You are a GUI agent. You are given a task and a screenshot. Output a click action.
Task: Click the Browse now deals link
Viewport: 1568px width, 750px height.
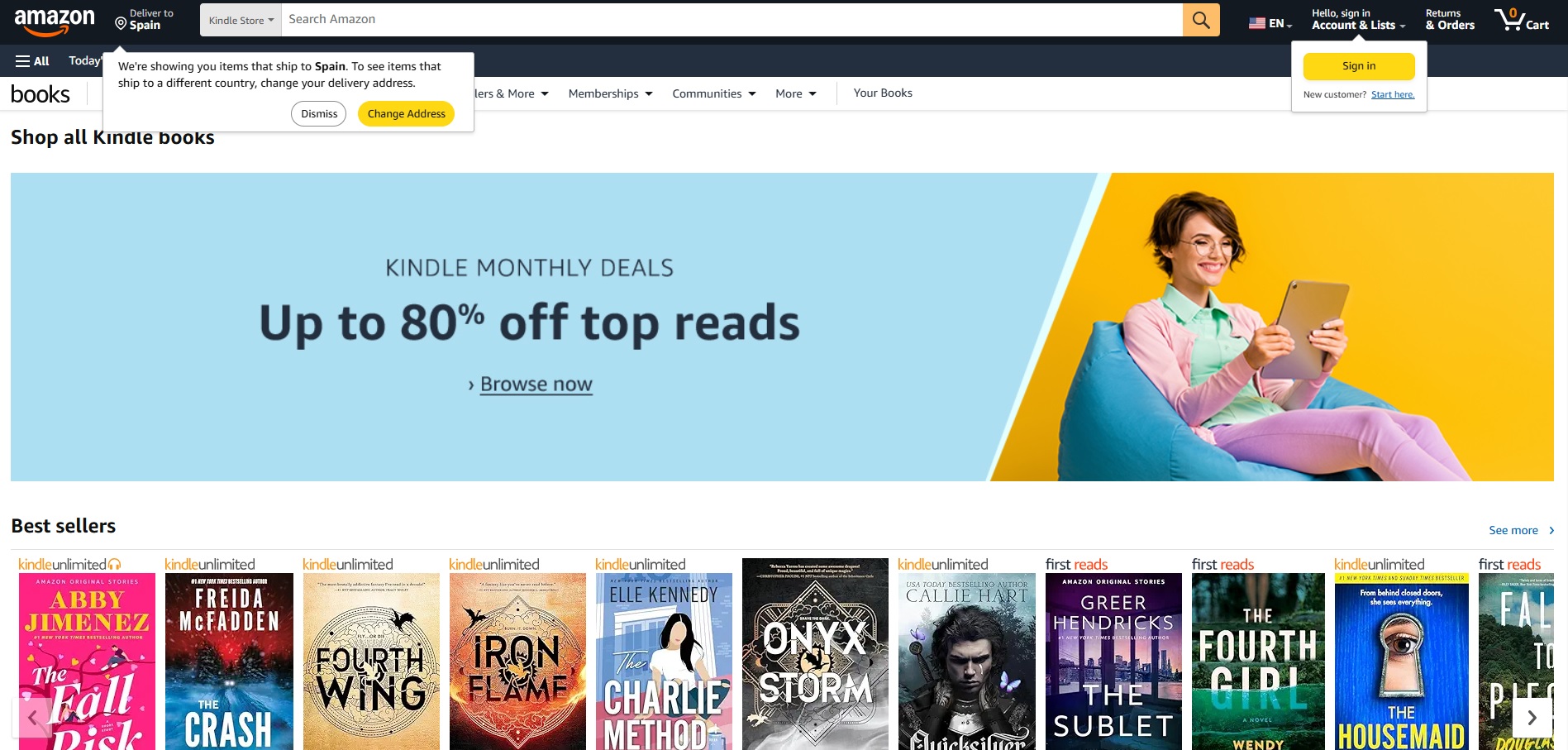click(x=536, y=385)
